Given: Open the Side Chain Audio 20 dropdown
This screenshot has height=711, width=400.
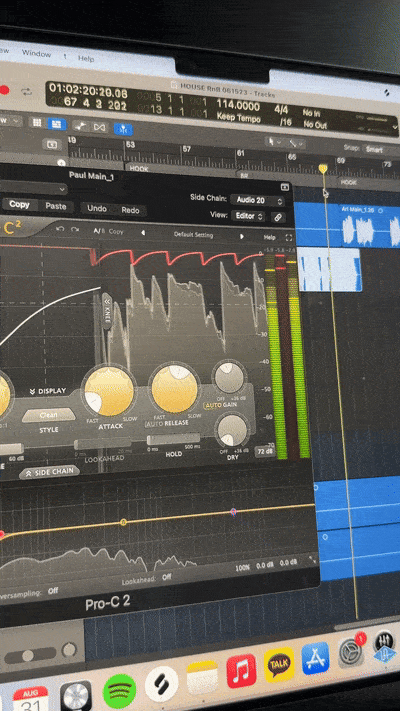Looking at the screenshot, I should 258,200.
